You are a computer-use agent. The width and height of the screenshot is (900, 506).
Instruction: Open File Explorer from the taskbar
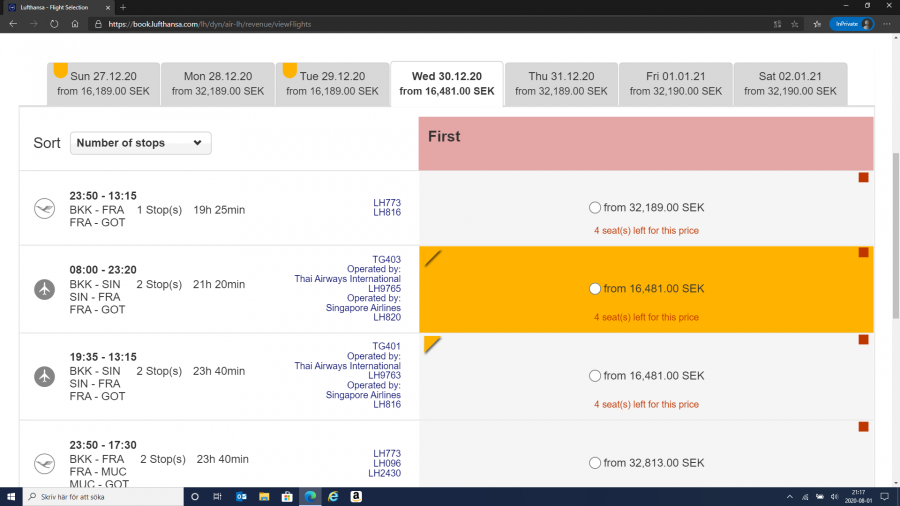tap(264, 497)
